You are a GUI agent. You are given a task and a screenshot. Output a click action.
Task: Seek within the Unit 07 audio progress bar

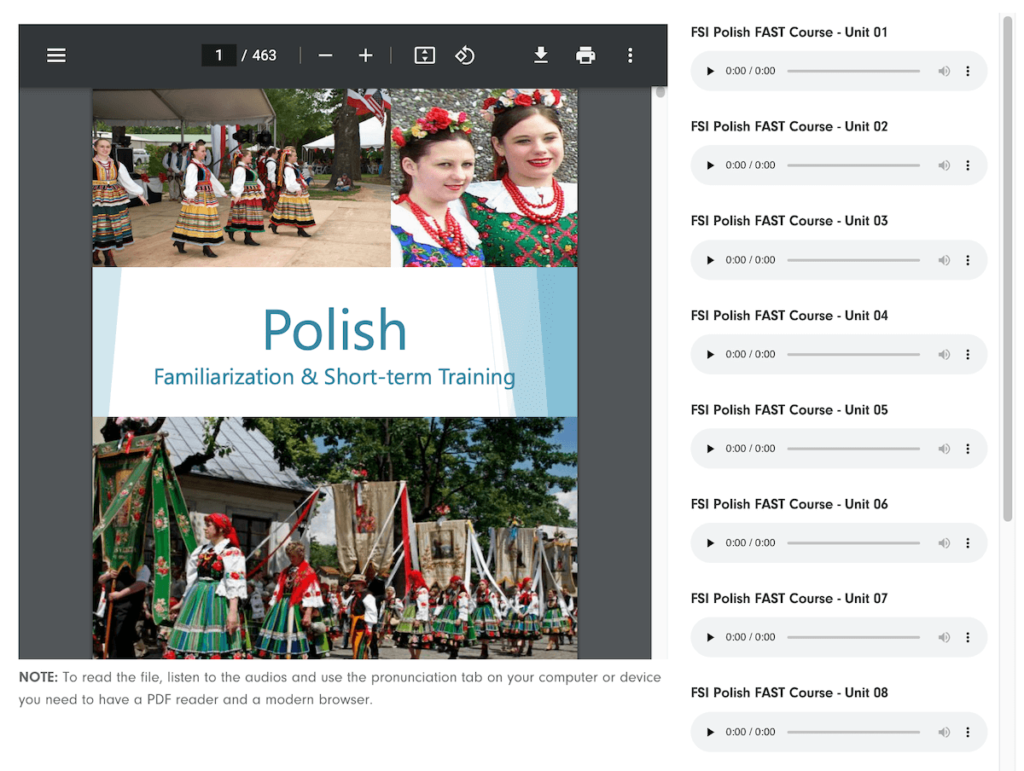pos(854,637)
